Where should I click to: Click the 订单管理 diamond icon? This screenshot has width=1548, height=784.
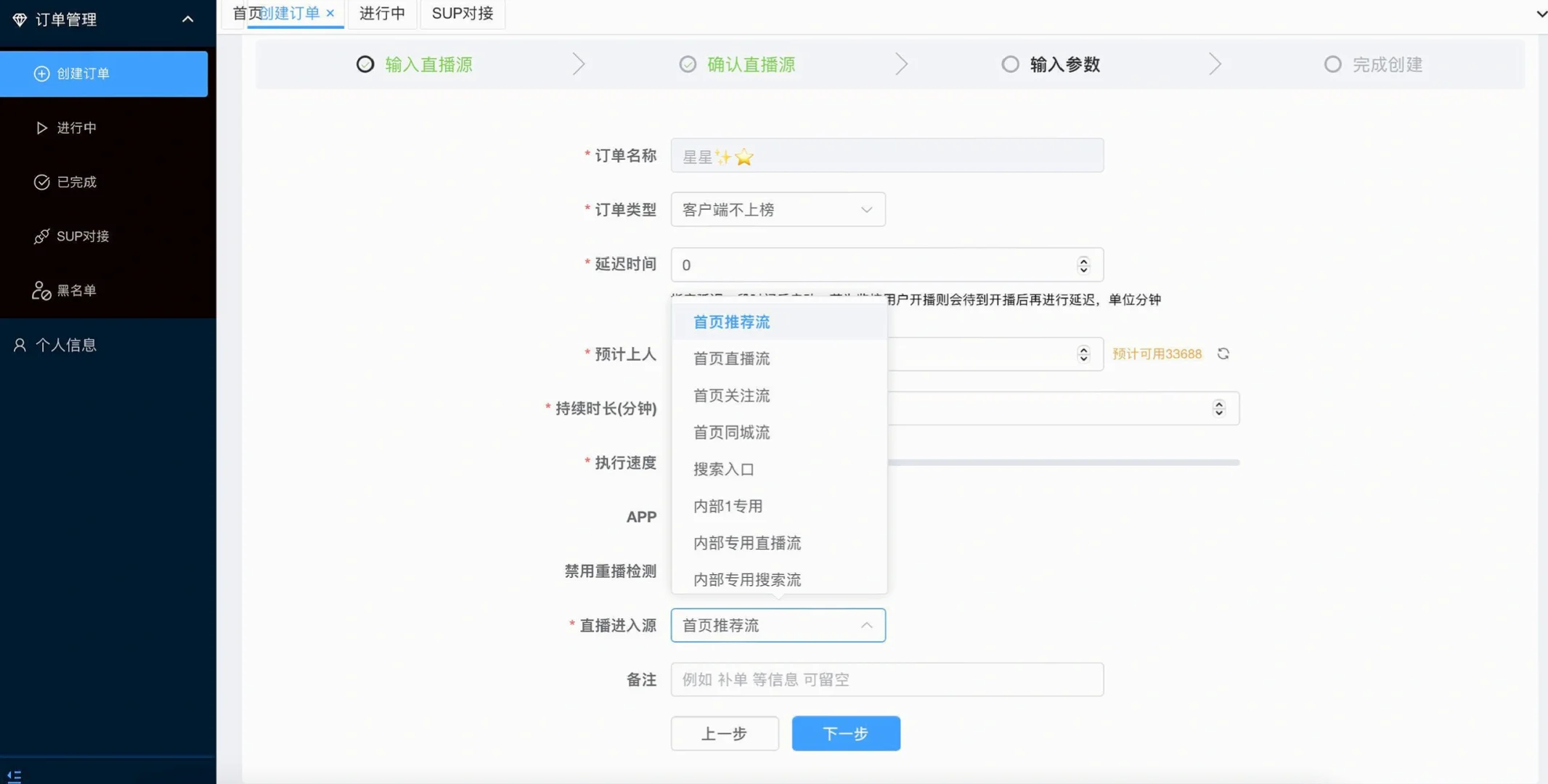point(18,19)
